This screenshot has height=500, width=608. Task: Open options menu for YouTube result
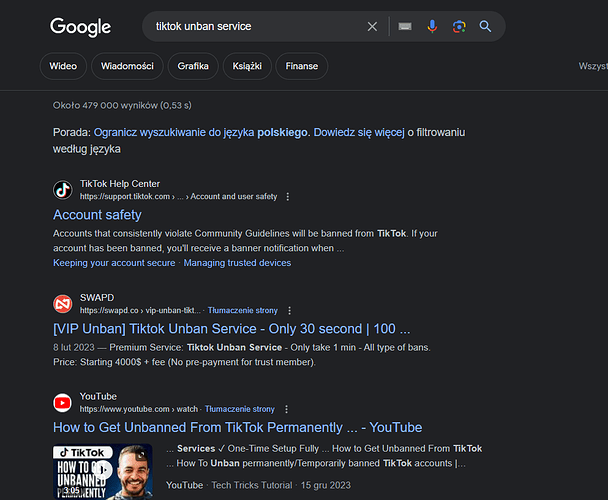click(x=286, y=409)
